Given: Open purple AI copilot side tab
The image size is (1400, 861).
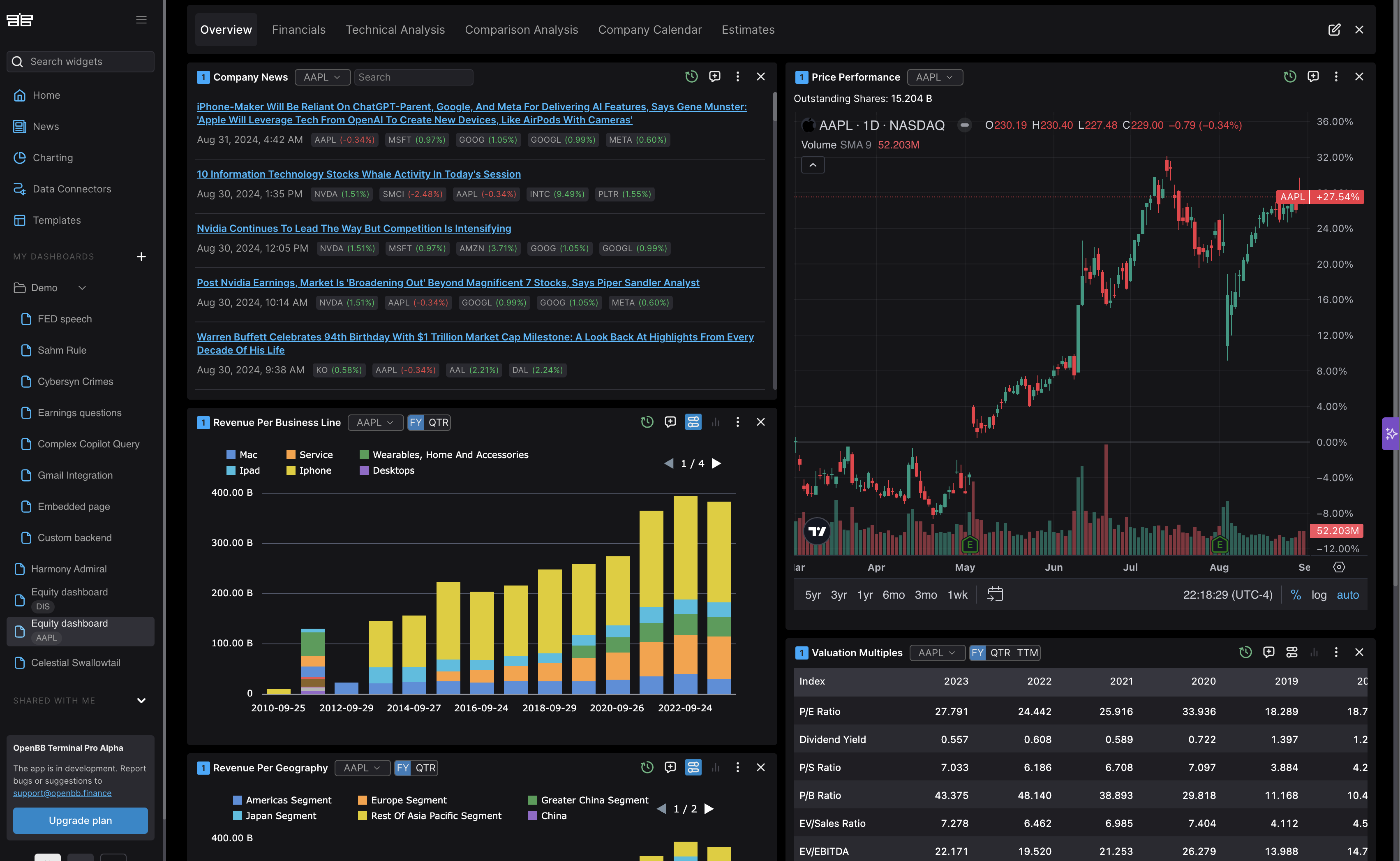Looking at the screenshot, I should coord(1390,434).
